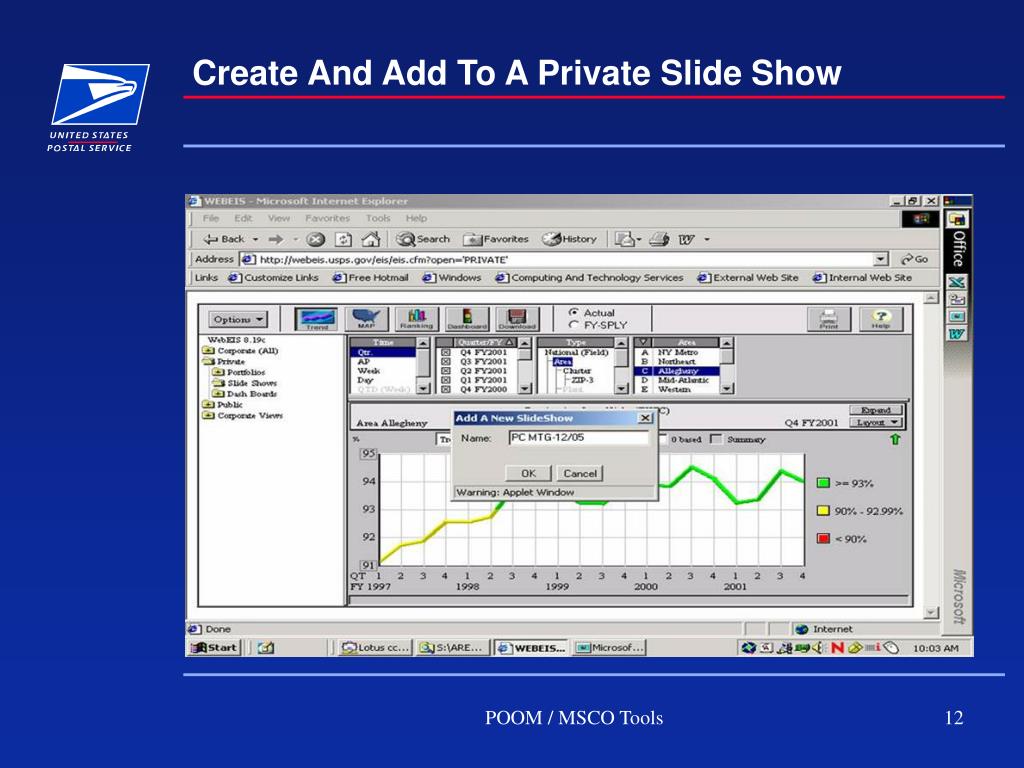Click Cancel in the SlideShow dialog
Viewport: 1024px width, 768px height.
coord(580,473)
